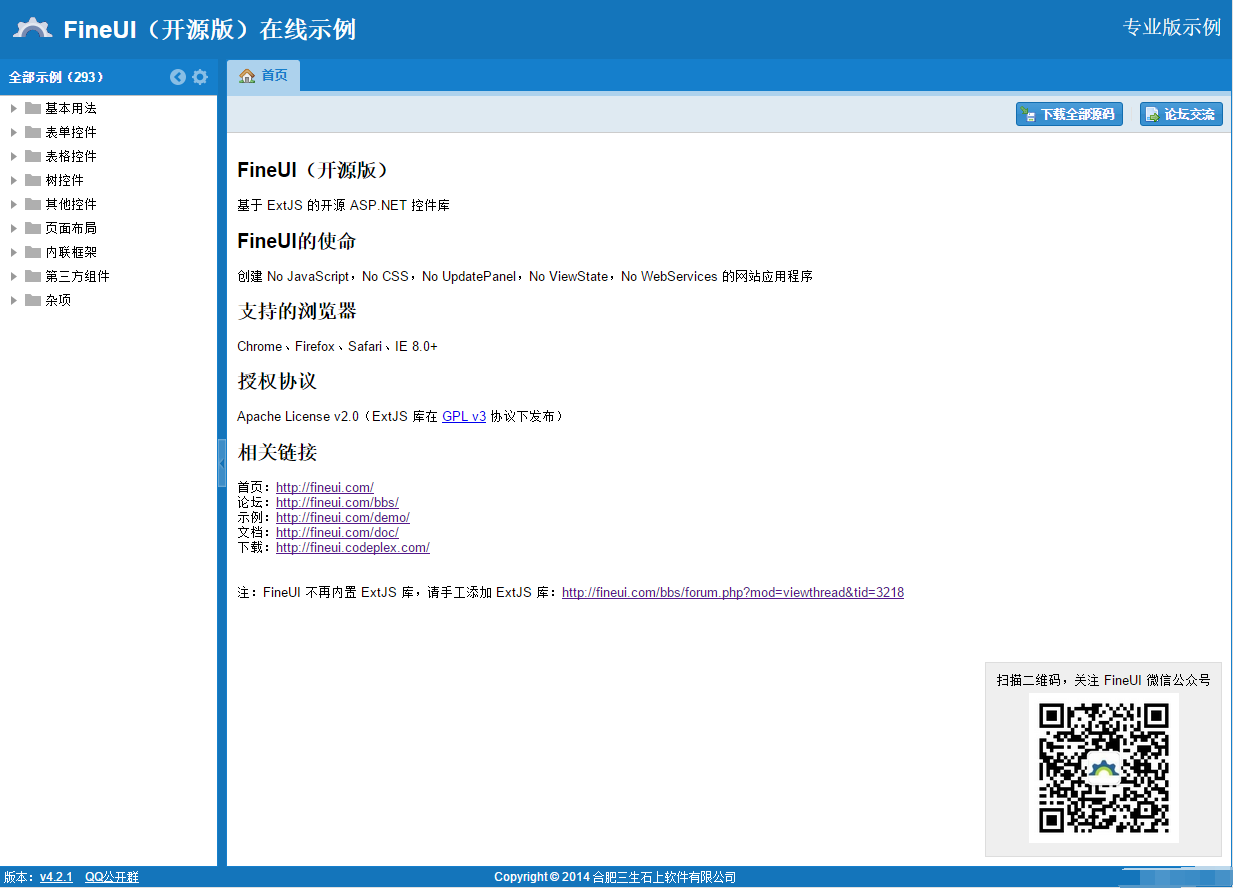Click the 表格控件 folder icon
Image resolution: width=1233 pixels, height=888 pixels.
click(33, 156)
